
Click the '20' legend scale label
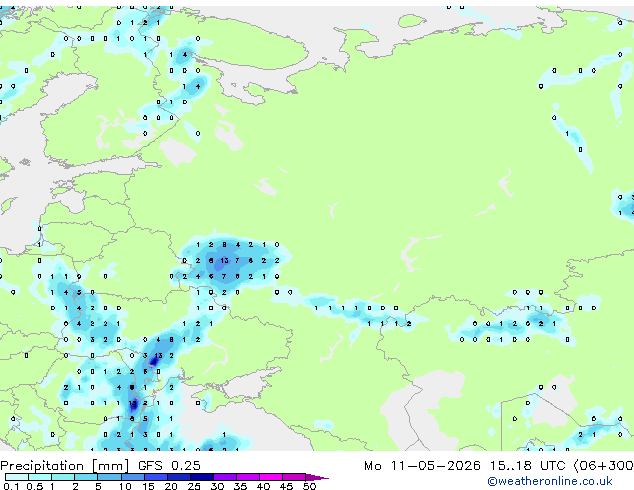click(171, 486)
